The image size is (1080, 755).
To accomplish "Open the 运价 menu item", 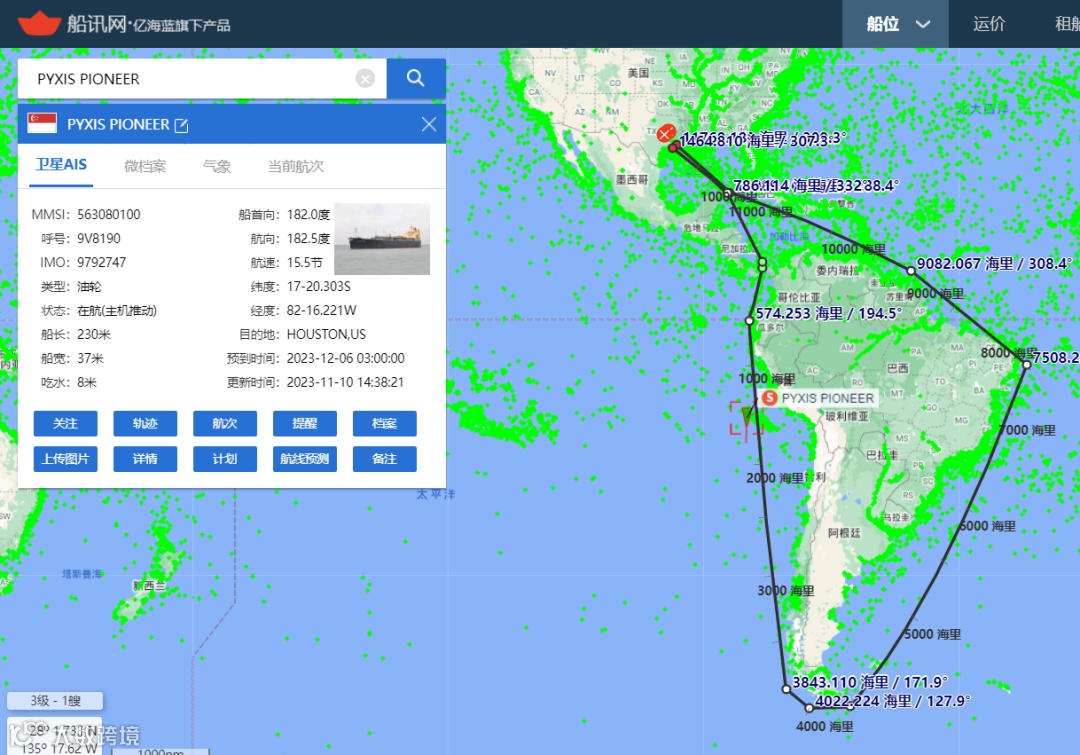I will pyautogui.click(x=989, y=24).
